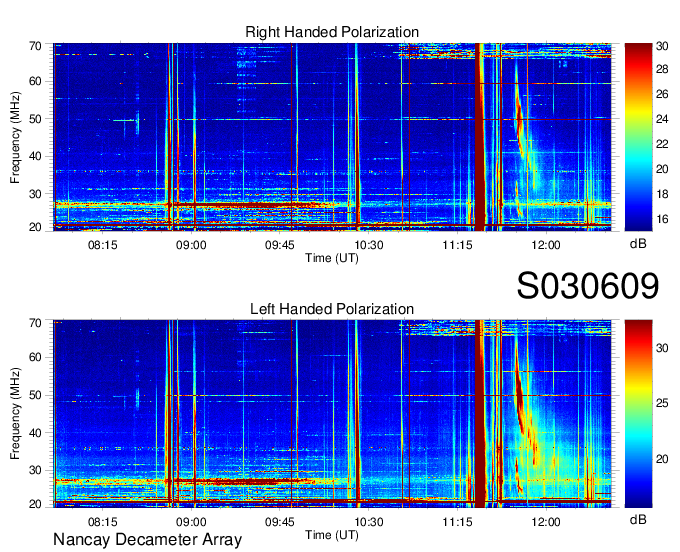Click the 12:00 tick of Right Handed plot
The height and width of the screenshot is (552, 680).
(546, 245)
